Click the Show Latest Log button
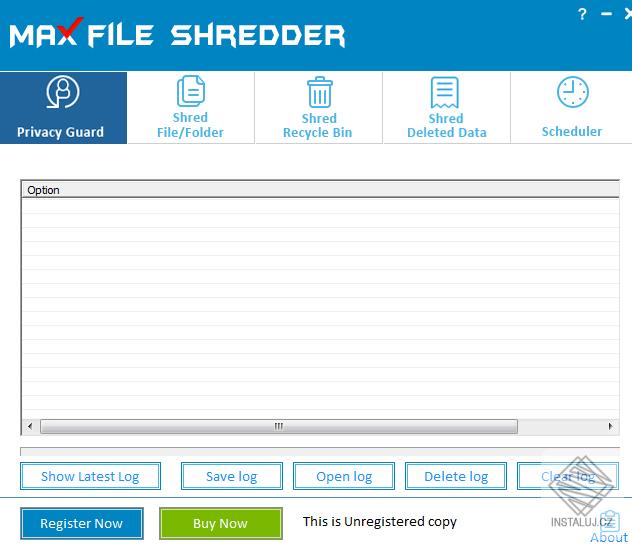 [90, 476]
